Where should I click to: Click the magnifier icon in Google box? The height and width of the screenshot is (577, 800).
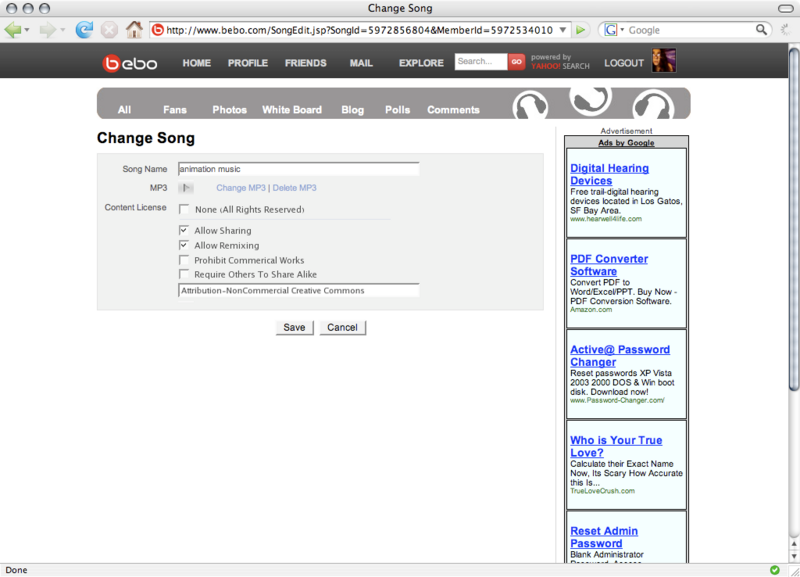coord(761,30)
